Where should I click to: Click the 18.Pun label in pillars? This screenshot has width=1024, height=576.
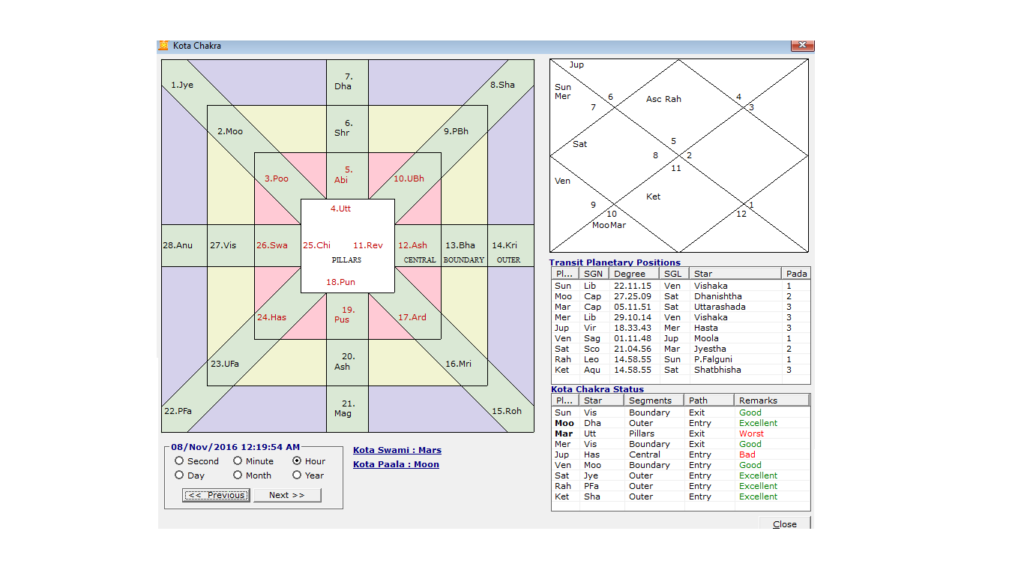(x=341, y=282)
